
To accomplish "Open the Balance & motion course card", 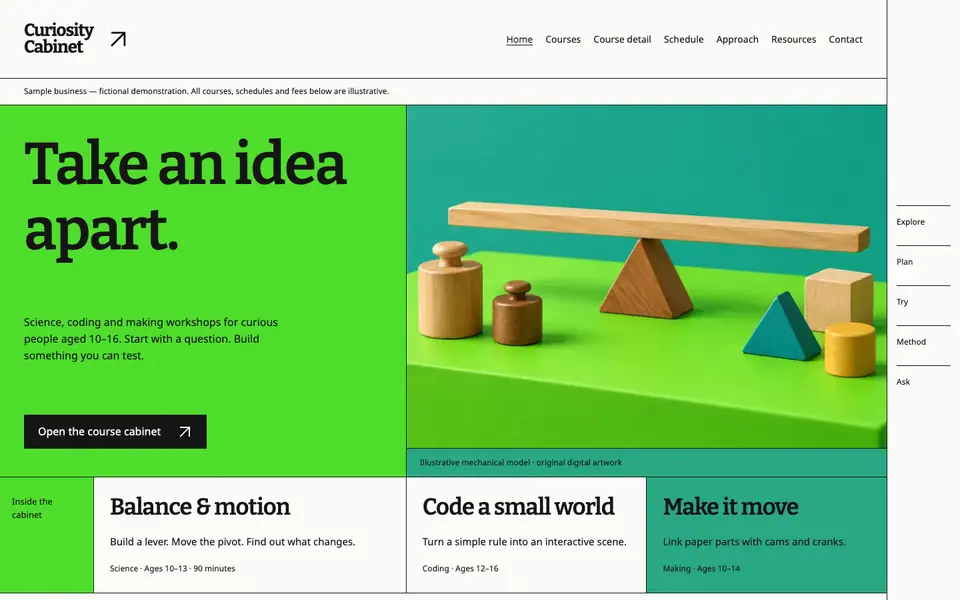I will pos(250,535).
